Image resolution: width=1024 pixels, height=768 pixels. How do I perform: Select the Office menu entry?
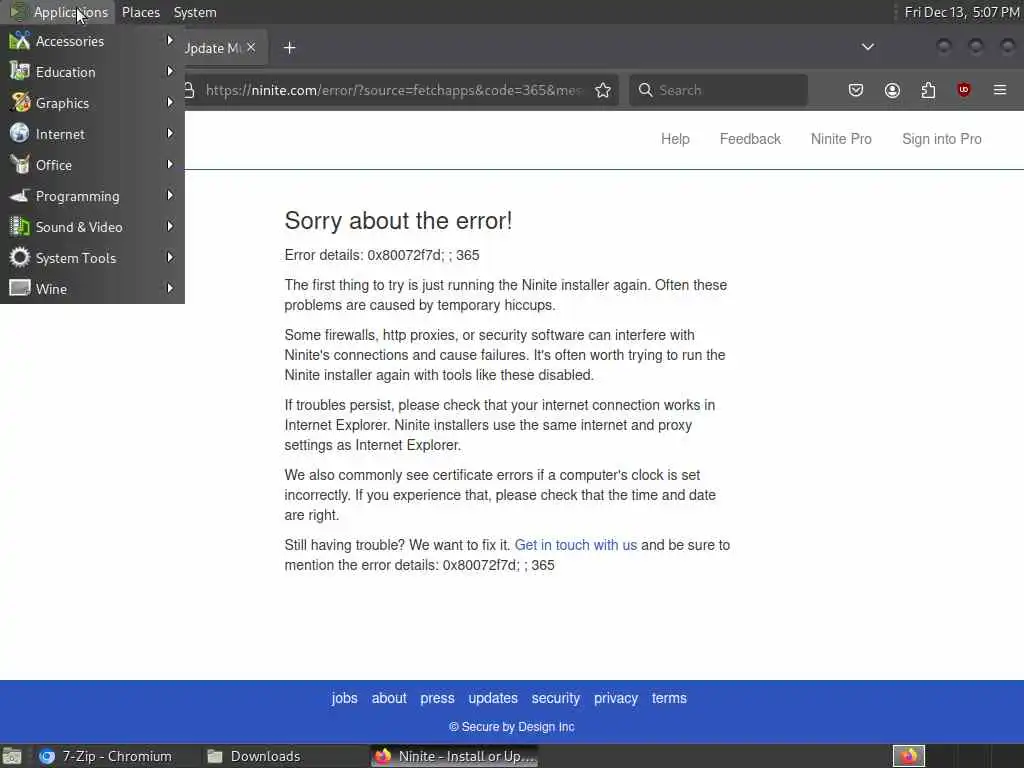click(92, 165)
